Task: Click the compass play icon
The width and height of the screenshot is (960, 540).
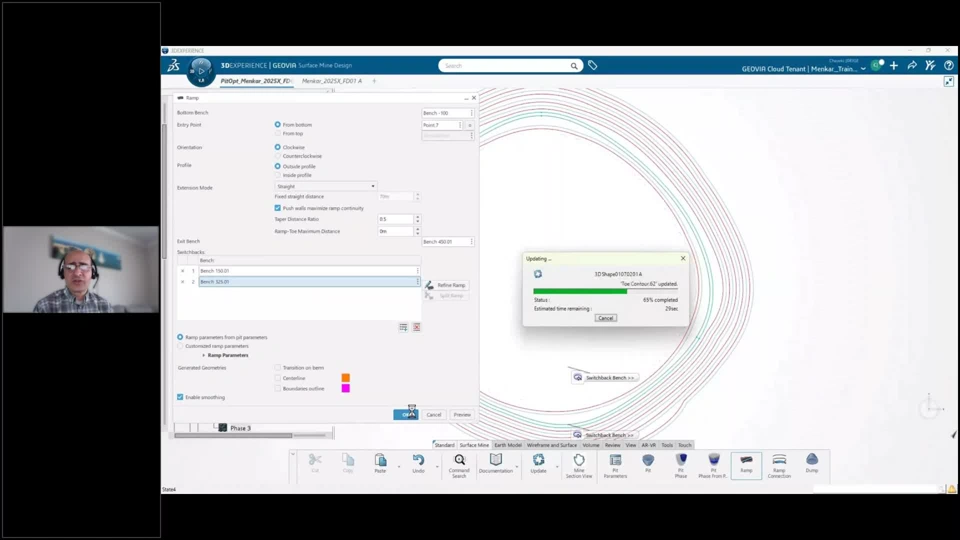Action: coord(201,71)
